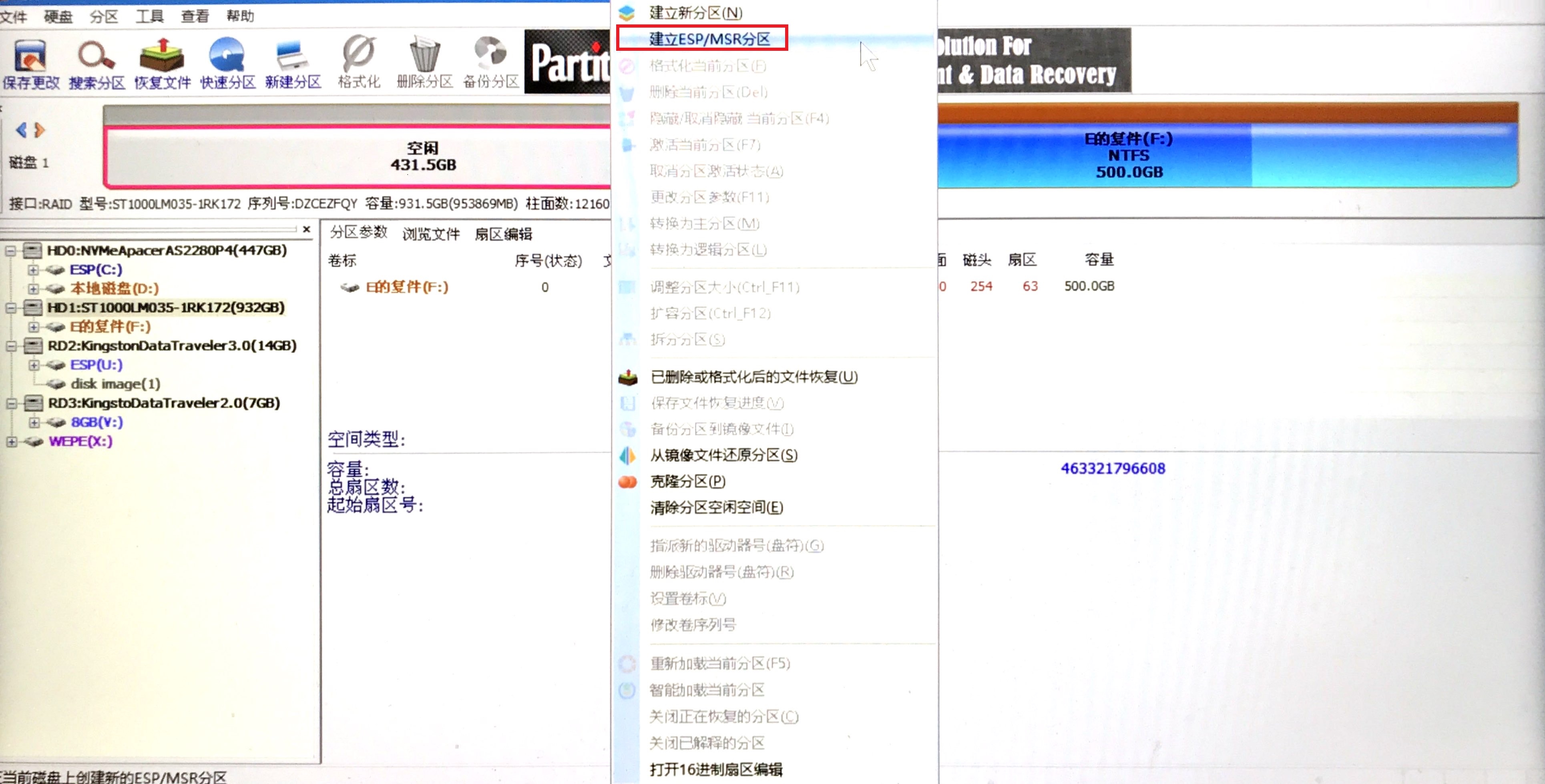This screenshot has height=784, width=1545.
Task: Switch to the 扇区编辑 tab
Action: point(503,234)
